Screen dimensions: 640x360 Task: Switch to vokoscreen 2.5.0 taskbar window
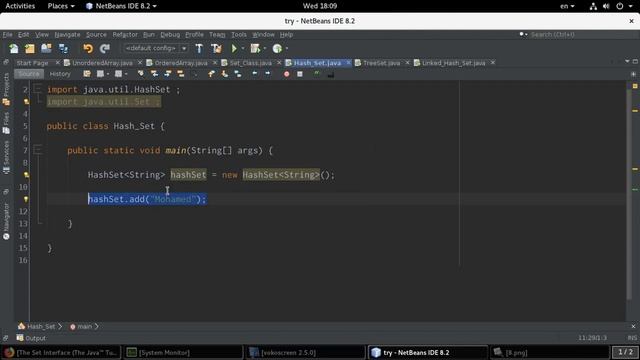[306, 352]
